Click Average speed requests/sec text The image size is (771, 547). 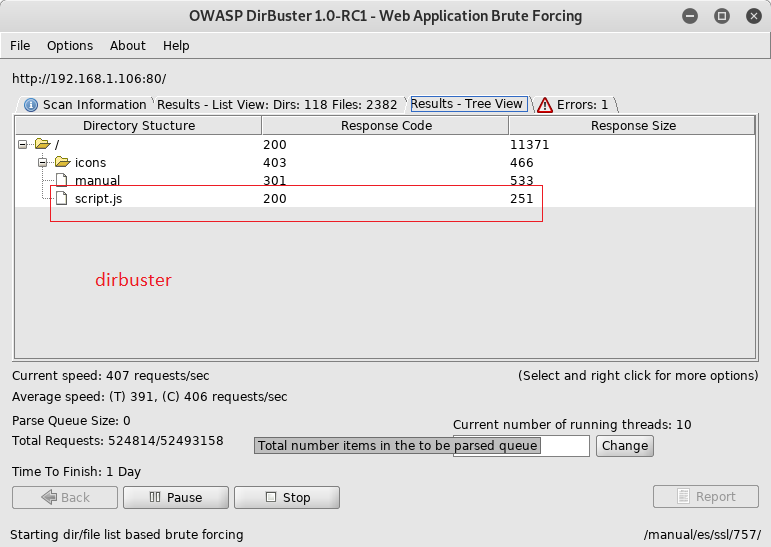(x=149, y=397)
